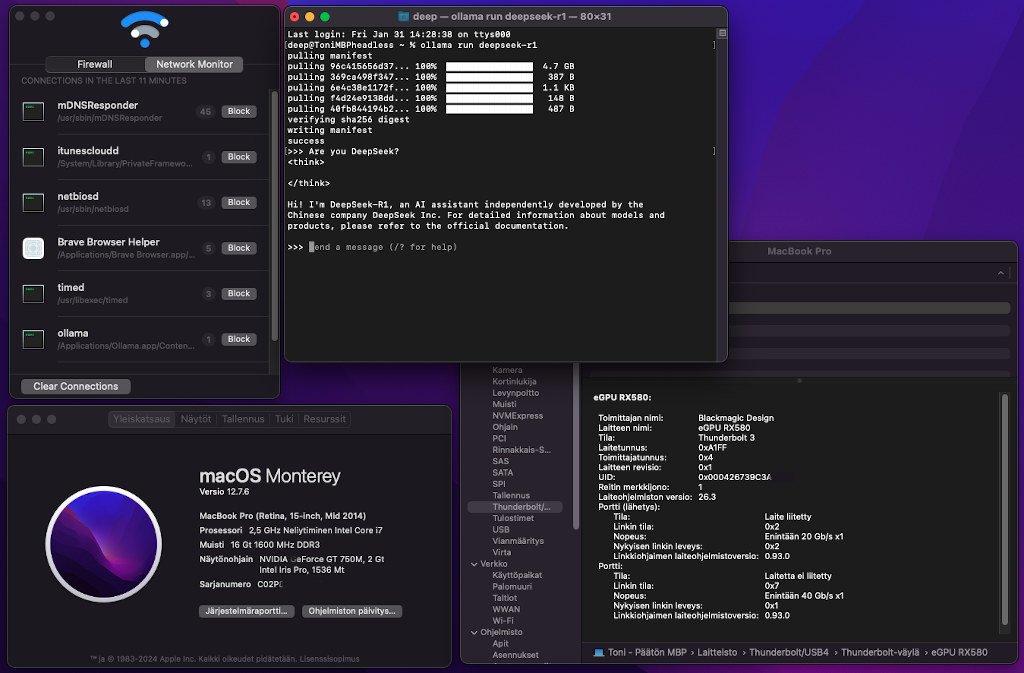Click the connections list scrollbar
1024x673 pixels.
coord(274,215)
